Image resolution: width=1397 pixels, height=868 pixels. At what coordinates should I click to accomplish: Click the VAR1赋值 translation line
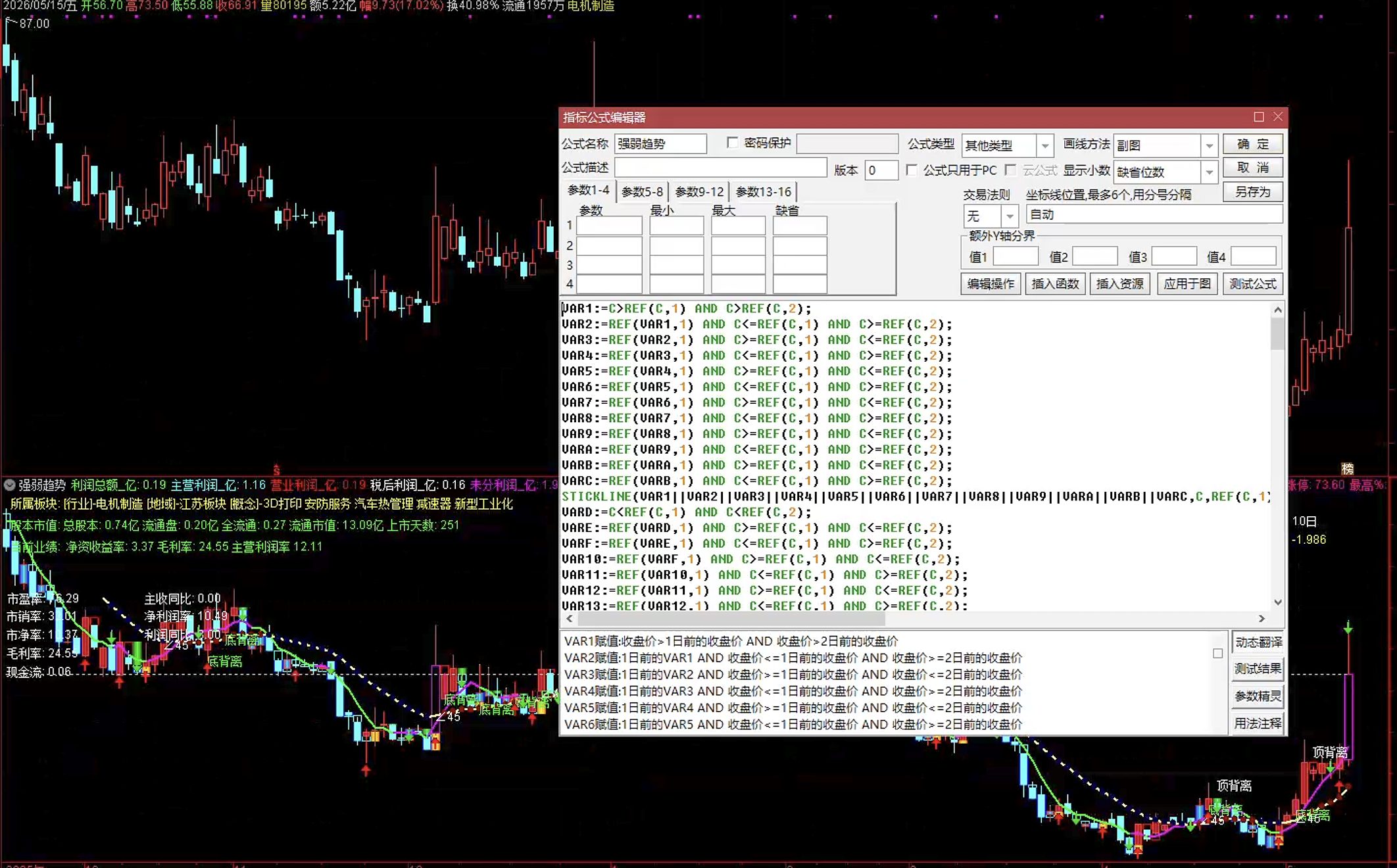(731, 641)
